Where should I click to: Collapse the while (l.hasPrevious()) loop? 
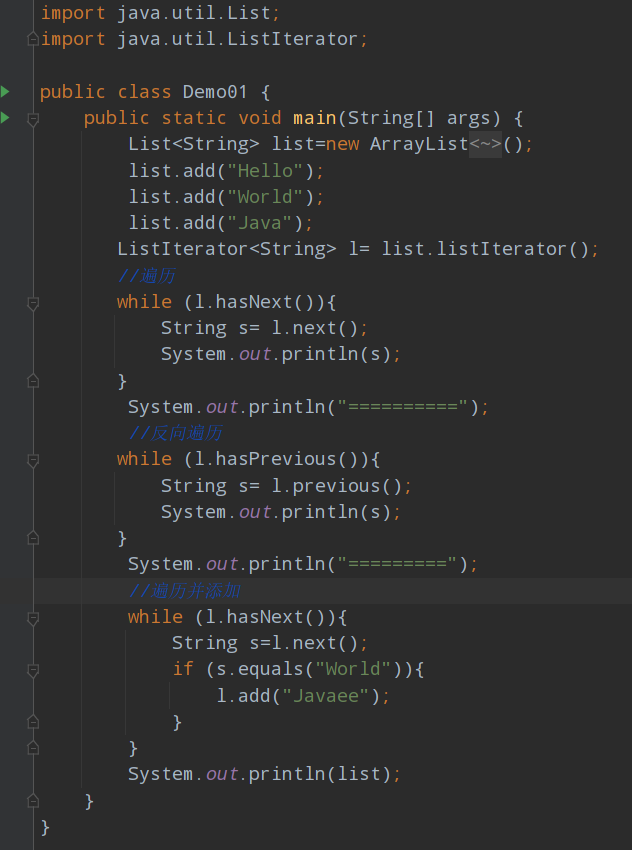33,460
